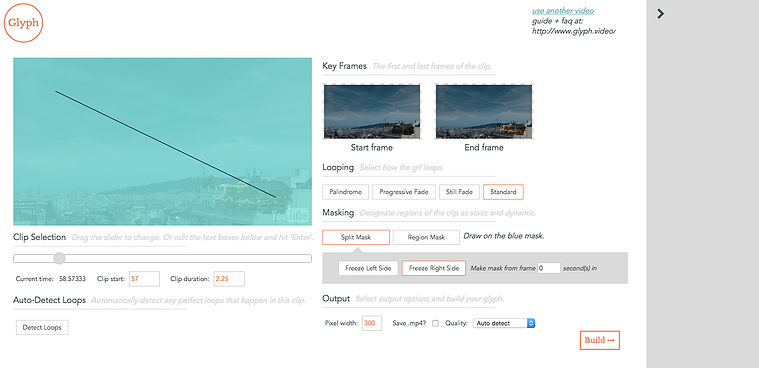Select the End frame thumbnail
Viewport: 759px width, 368px height.
tap(484, 112)
